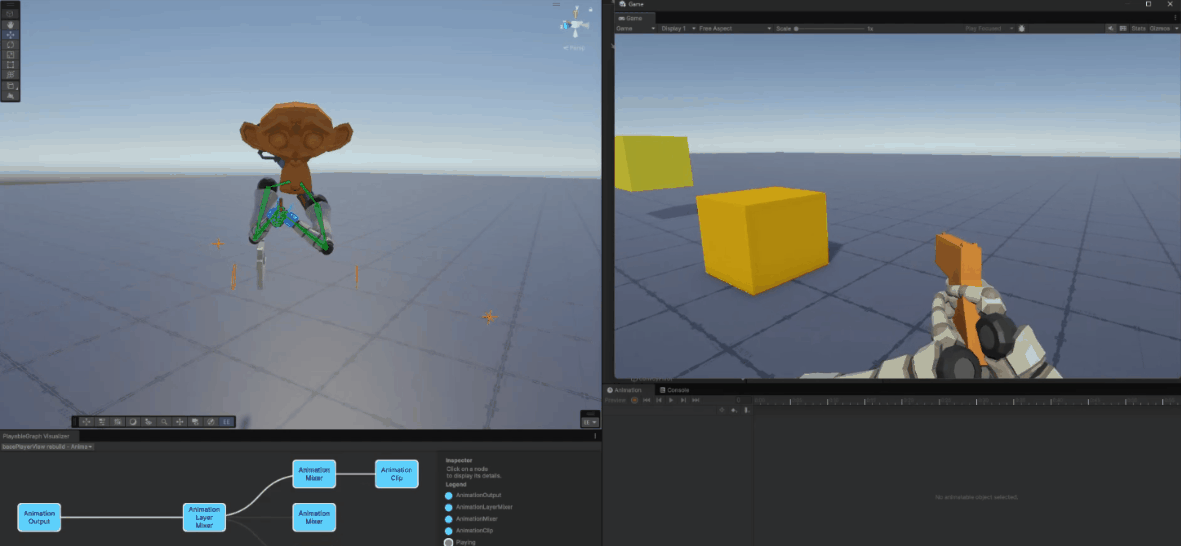This screenshot has height=546, width=1181.
Task: Toggle Gizmos in the Game view
Action: click(x=1161, y=29)
